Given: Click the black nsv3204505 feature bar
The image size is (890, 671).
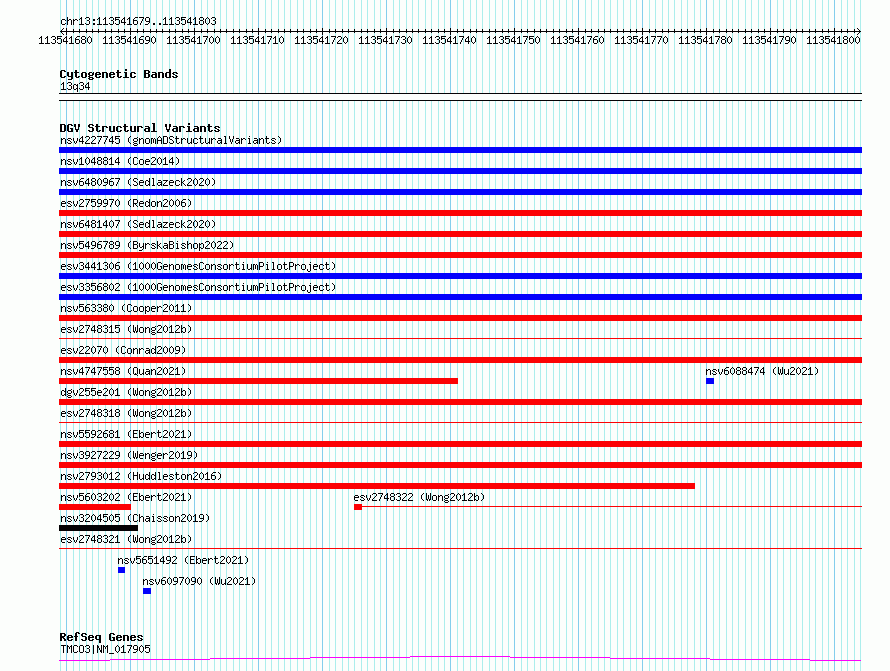Looking at the screenshot, I should (x=99, y=528).
